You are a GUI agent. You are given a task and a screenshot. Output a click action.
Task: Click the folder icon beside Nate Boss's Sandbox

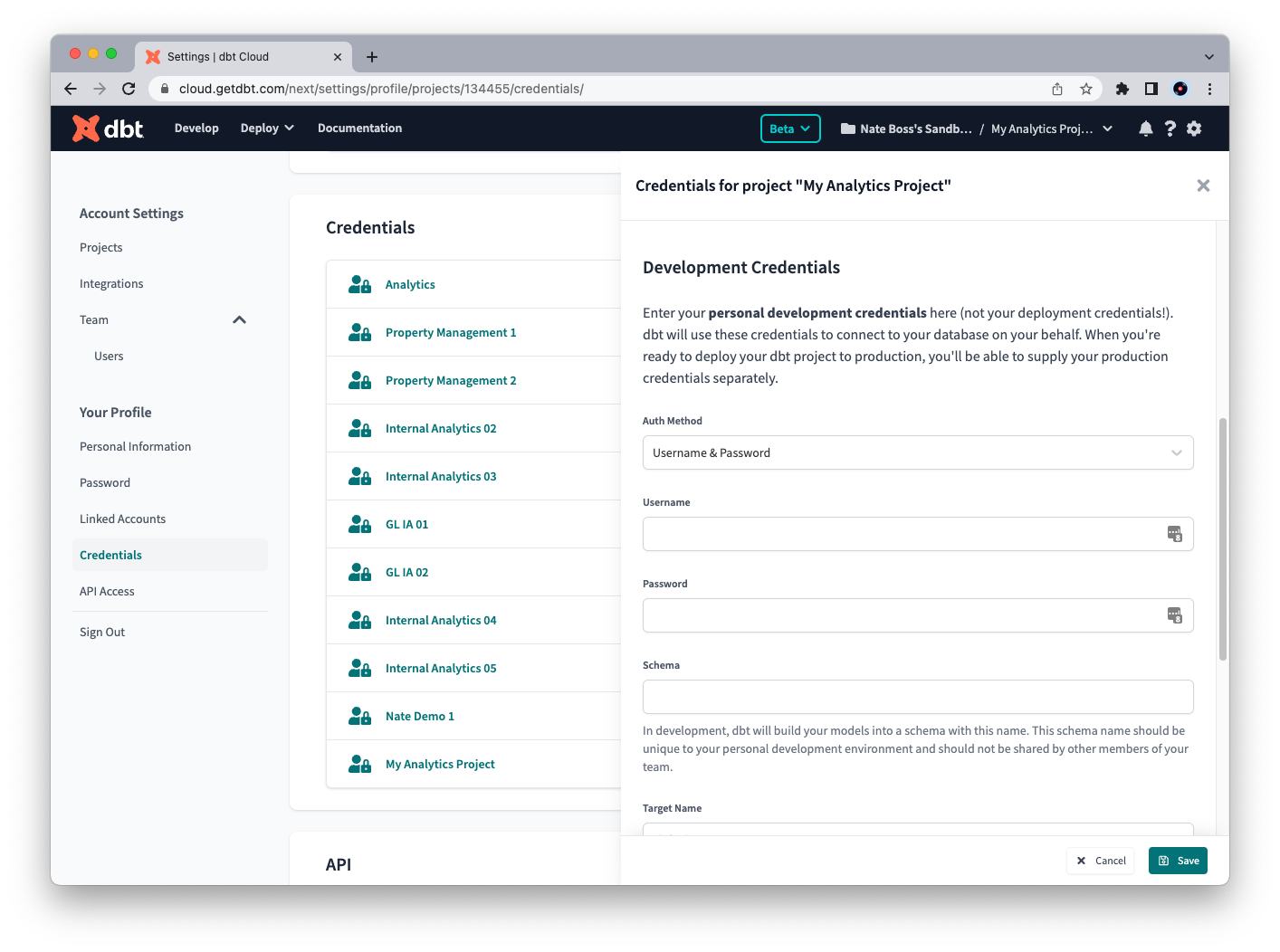[x=847, y=128]
